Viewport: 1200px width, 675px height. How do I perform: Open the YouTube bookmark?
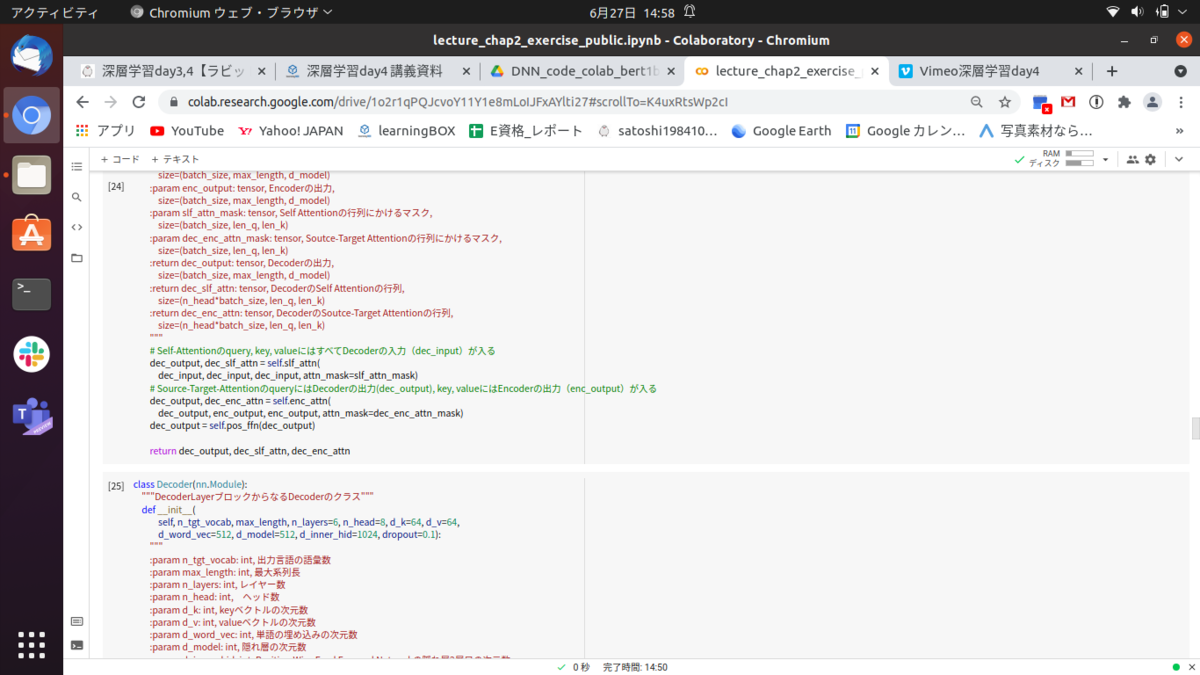187,131
